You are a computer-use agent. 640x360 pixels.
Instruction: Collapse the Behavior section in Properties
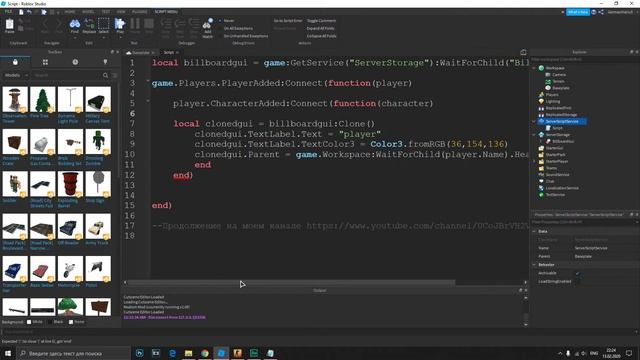point(534,265)
